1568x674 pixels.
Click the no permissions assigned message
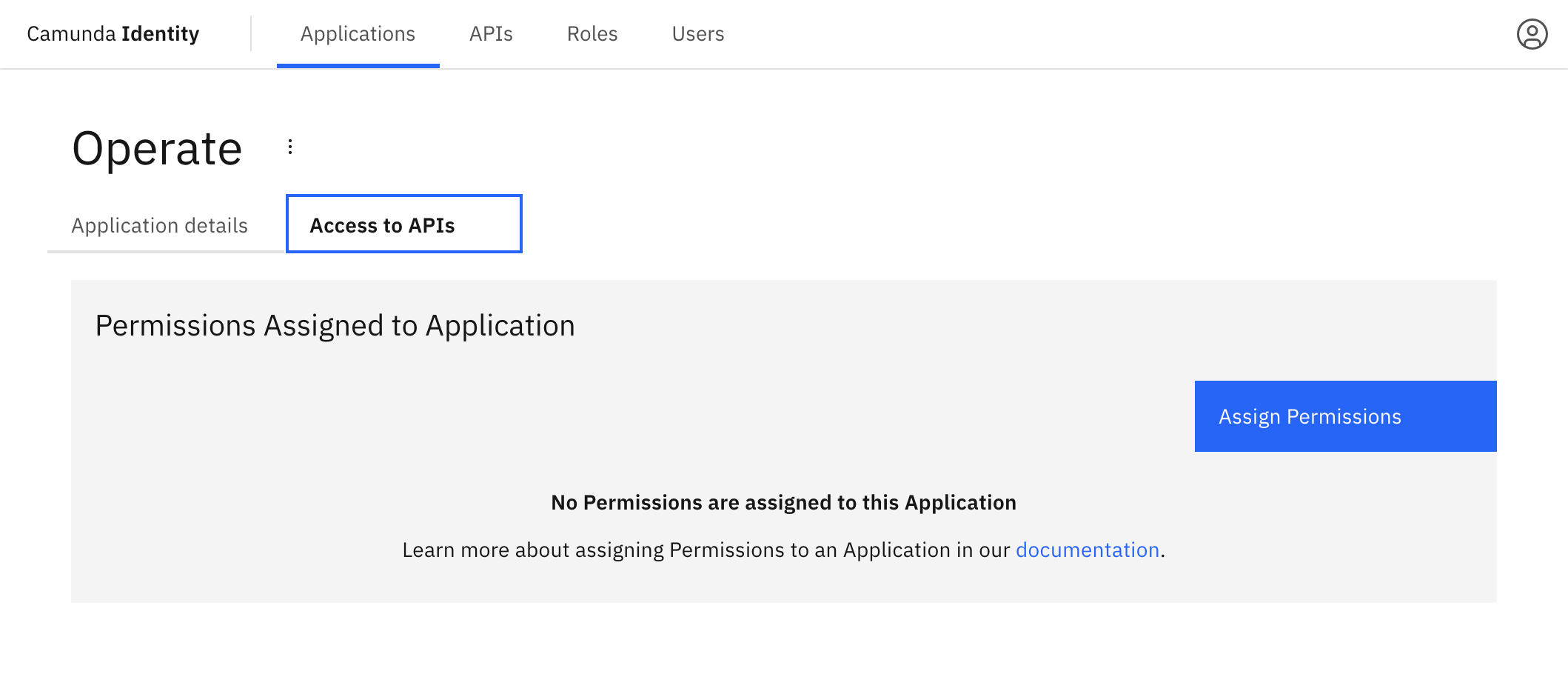(x=783, y=501)
